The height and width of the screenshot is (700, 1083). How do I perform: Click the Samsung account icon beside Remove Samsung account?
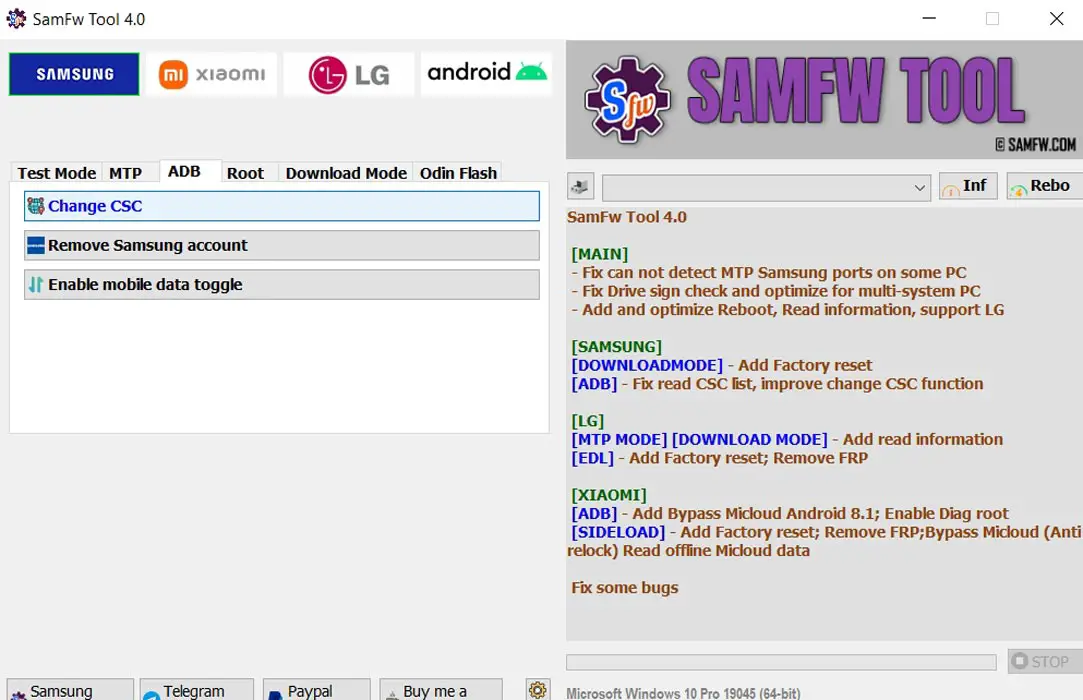point(36,245)
